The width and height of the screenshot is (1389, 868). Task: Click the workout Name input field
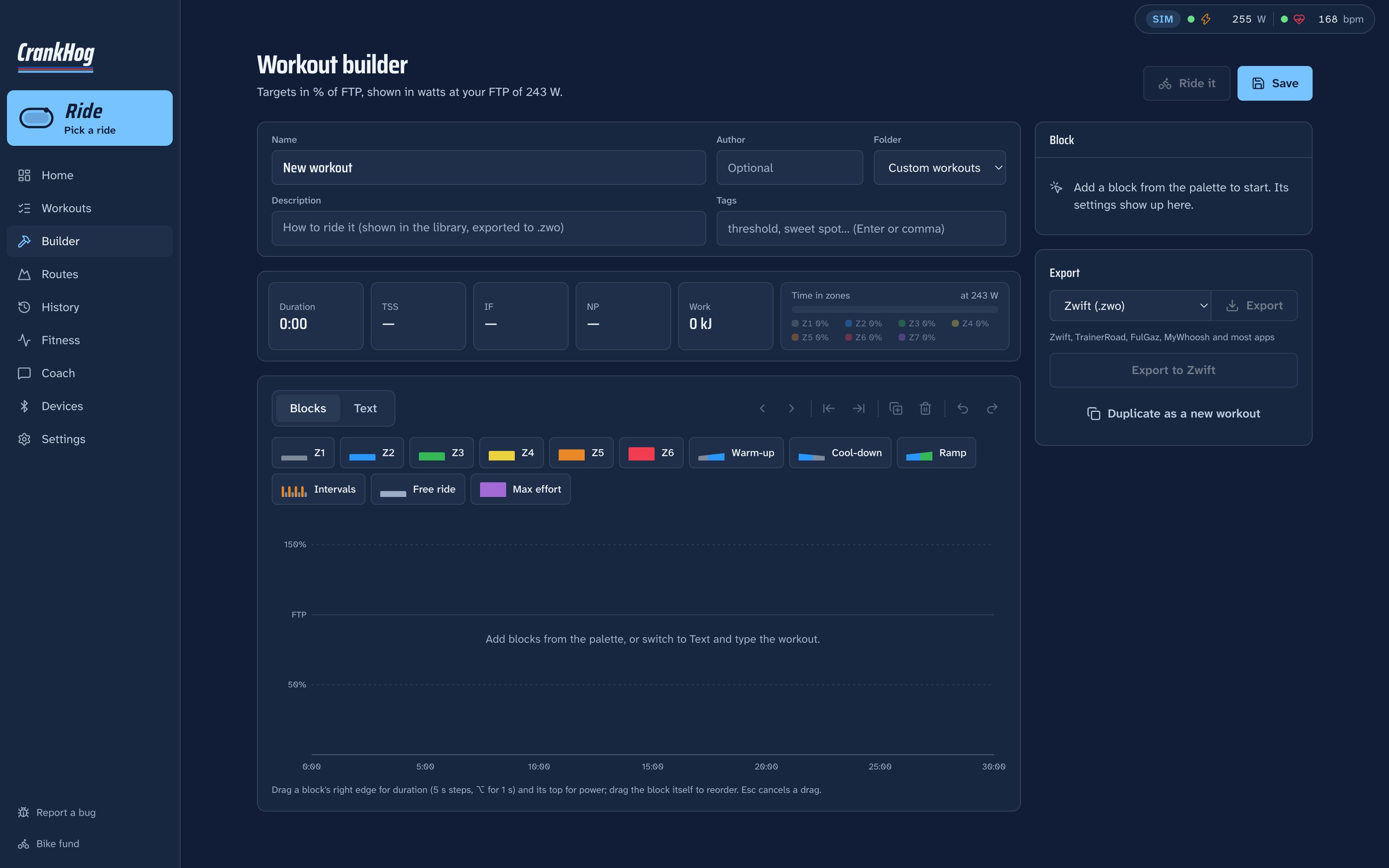click(x=488, y=168)
